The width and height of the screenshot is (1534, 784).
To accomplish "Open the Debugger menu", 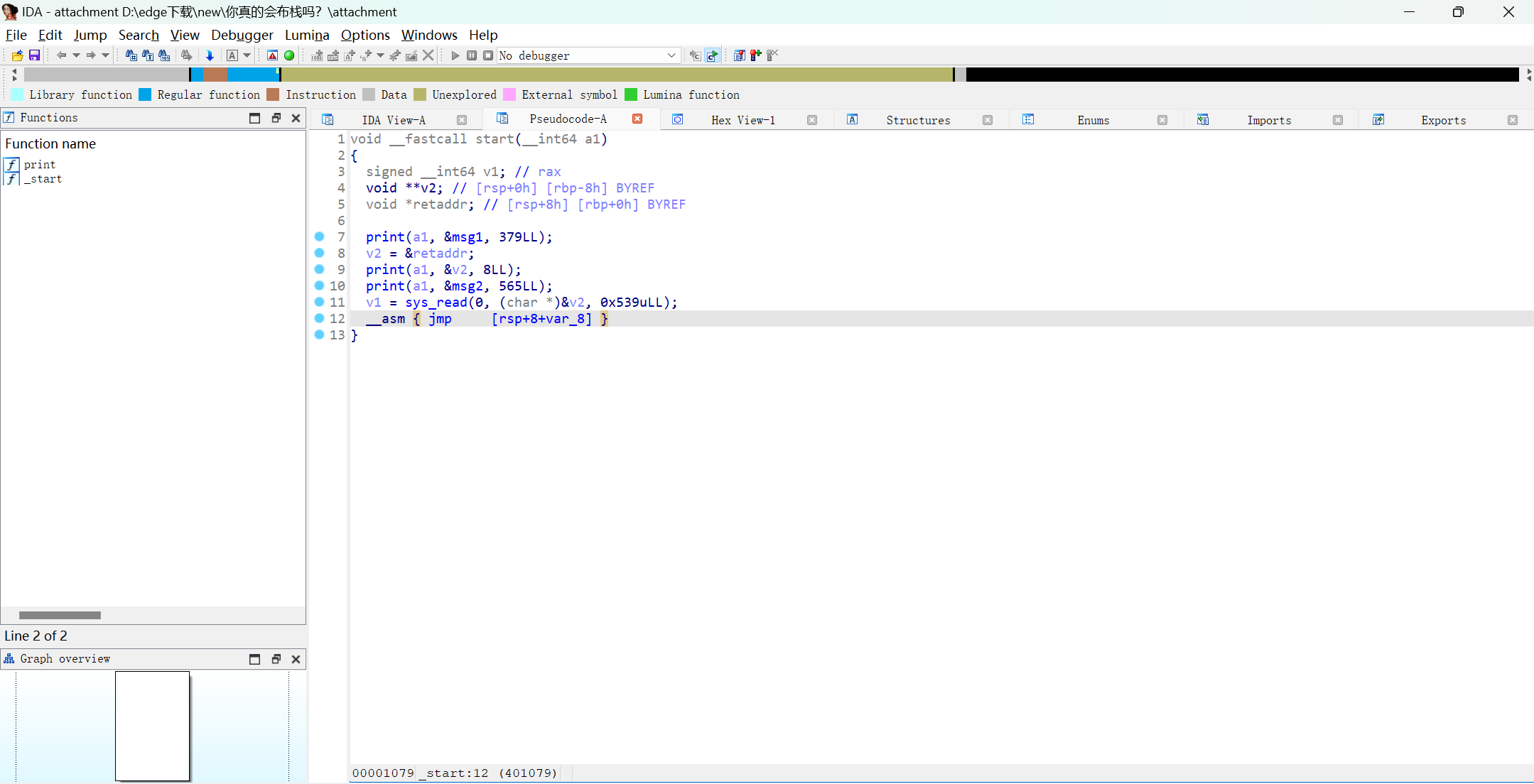I will pyautogui.click(x=242, y=35).
